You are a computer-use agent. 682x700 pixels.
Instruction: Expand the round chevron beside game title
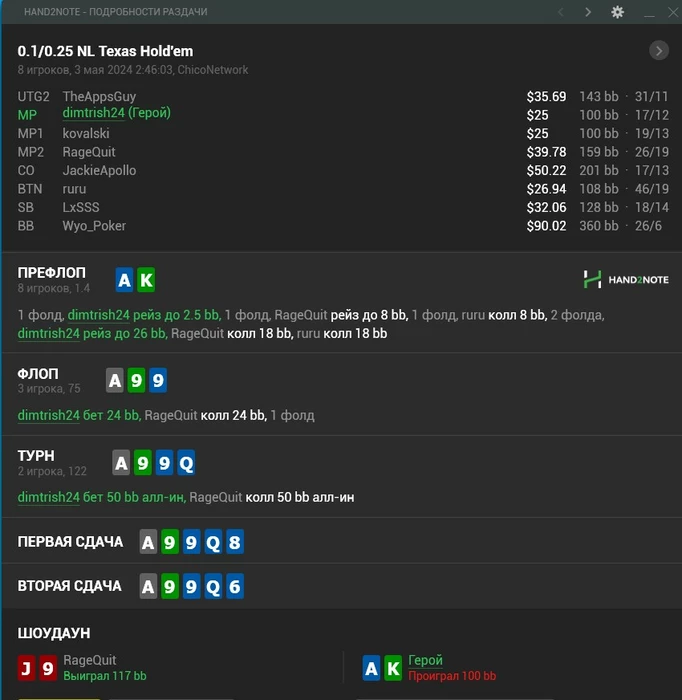[x=659, y=50]
